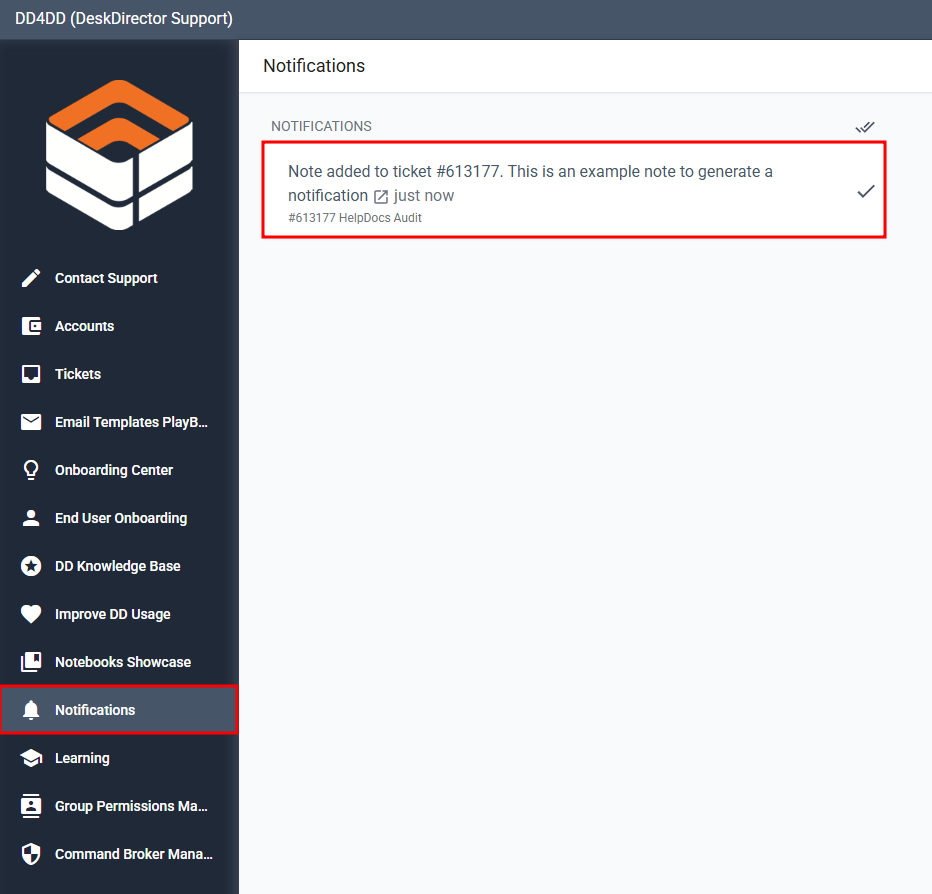The height and width of the screenshot is (894, 932).
Task: Open DD Knowledge Base
Action: tap(119, 566)
